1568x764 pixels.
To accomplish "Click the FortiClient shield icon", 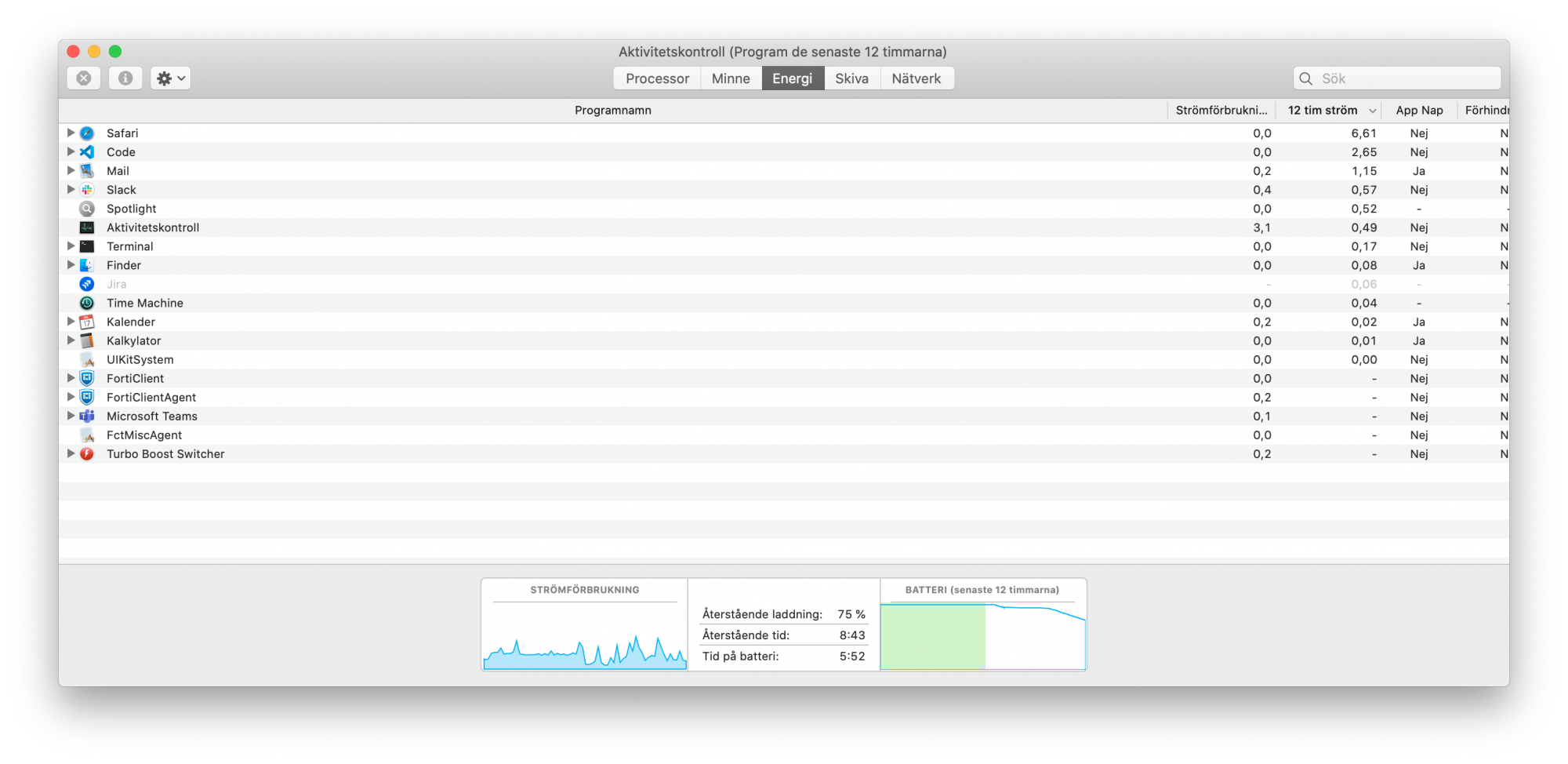I will (x=87, y=379).
